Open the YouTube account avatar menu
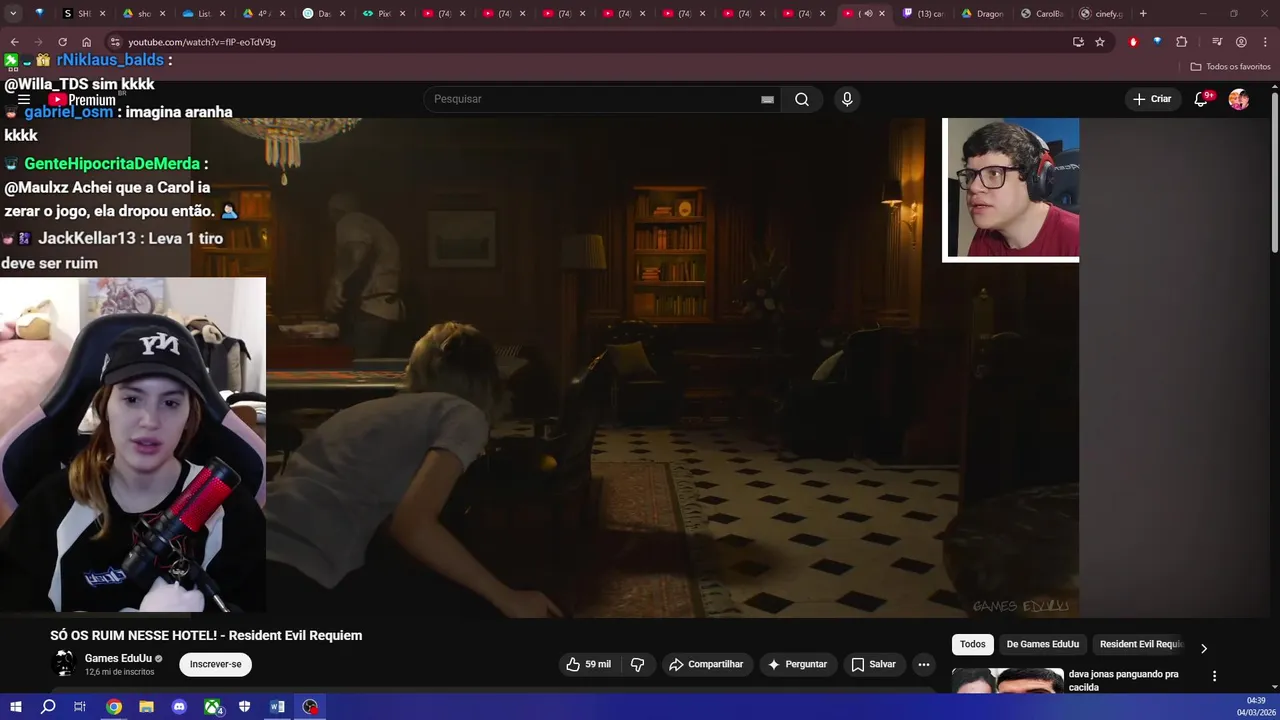The width and height of the screenshot is (1280, 720). [x=1239, y=99]
